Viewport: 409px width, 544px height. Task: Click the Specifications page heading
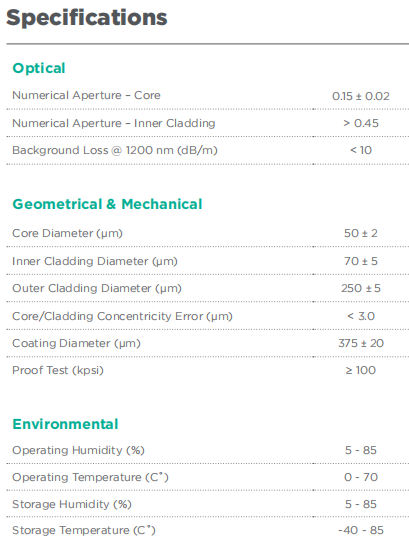[87, 18]
